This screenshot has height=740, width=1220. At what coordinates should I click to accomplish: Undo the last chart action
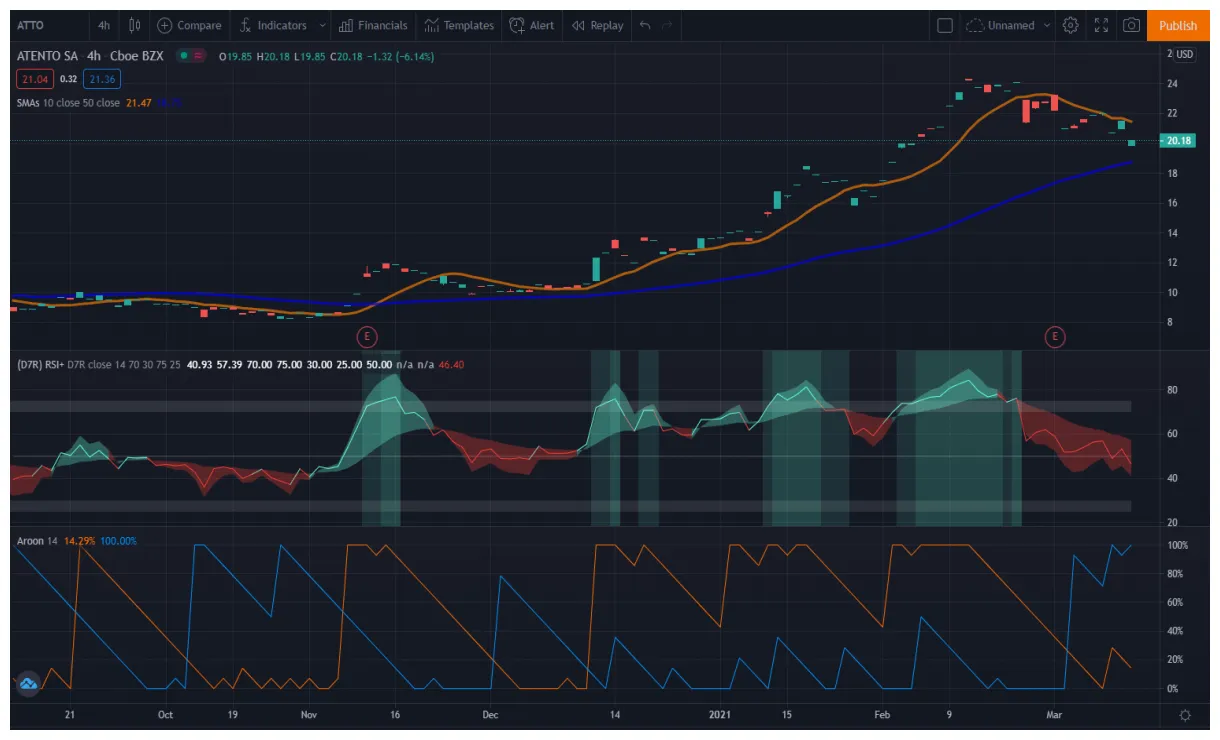644,25
